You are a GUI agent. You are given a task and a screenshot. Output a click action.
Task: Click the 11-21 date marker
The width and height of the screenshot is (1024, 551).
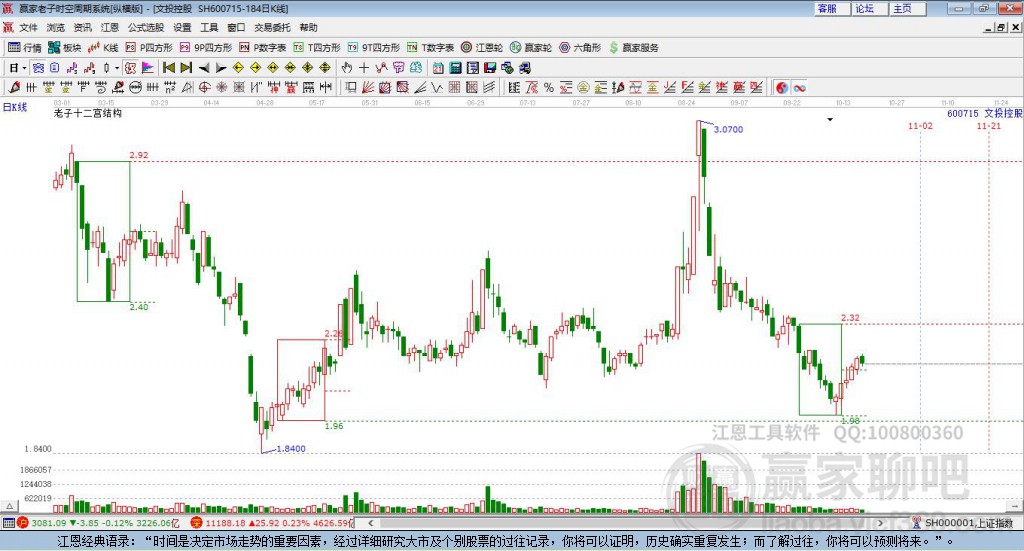coord(989,125)
